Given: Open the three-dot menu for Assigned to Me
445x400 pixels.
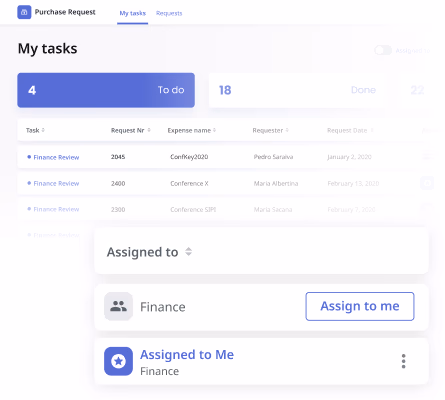Looking at the screenshot, I should pos(403,361).
